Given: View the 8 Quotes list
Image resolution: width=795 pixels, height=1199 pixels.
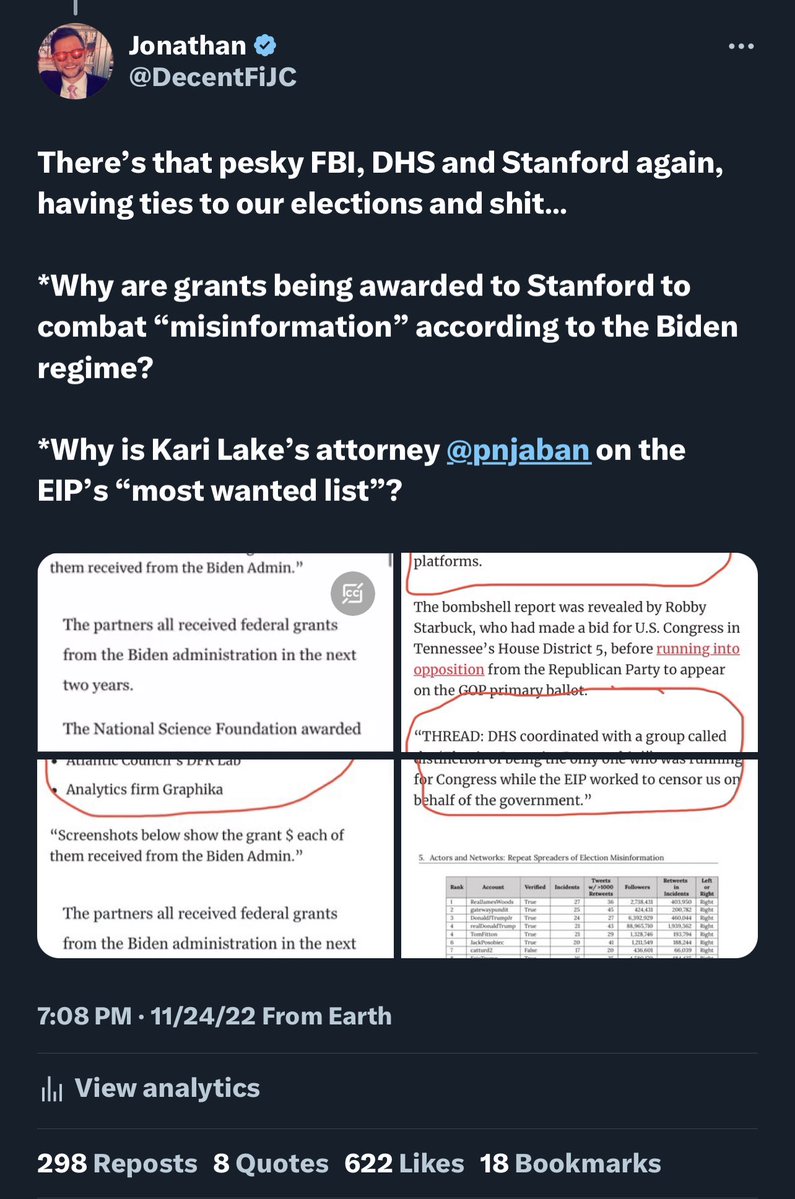Looking at the screenshot, I should pyautogui.click(x=271, y=1163).
